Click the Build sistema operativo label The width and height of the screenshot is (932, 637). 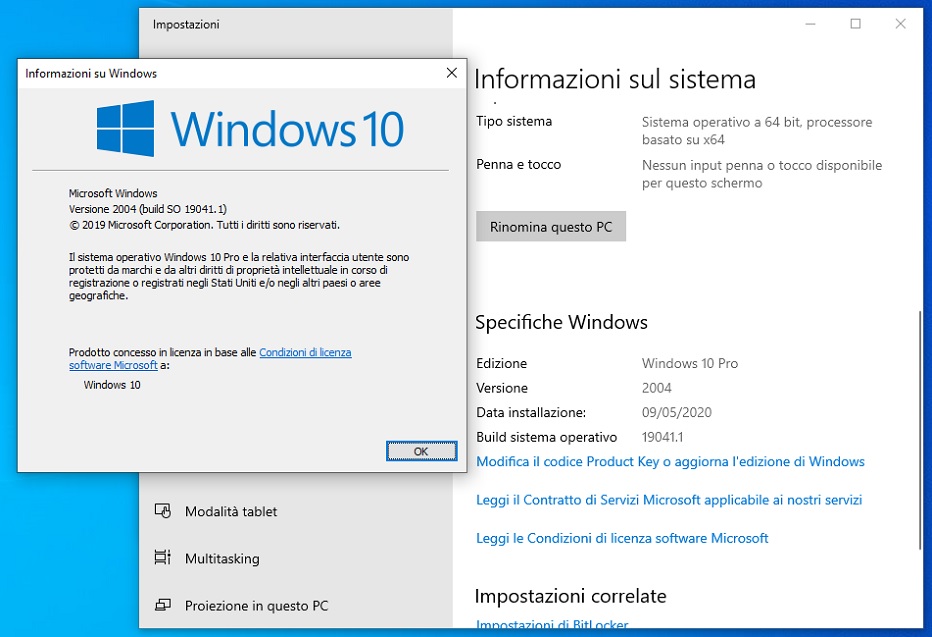(546, 437)
